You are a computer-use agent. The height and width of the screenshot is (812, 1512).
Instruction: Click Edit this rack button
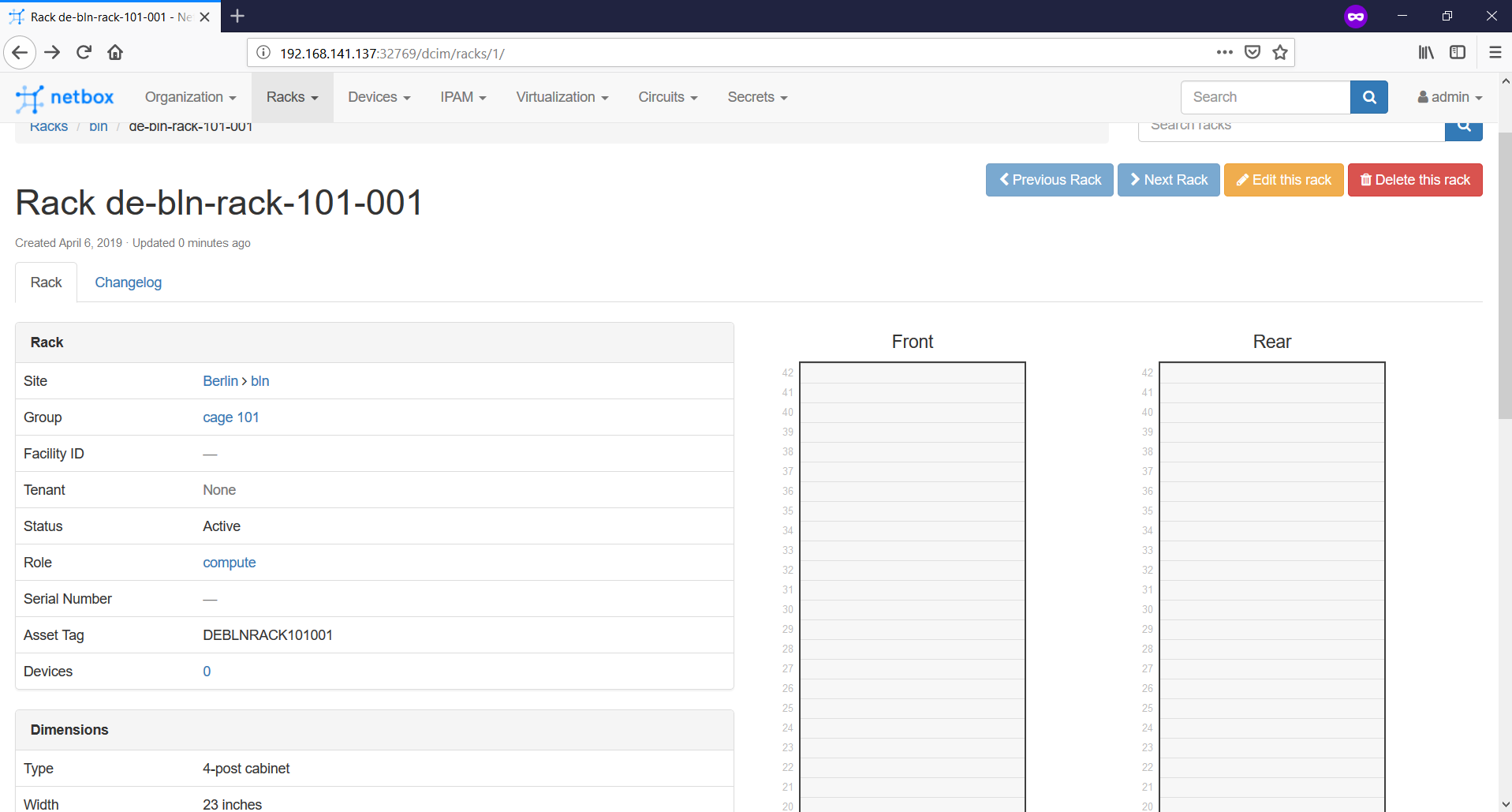(x=1284, y=180)
